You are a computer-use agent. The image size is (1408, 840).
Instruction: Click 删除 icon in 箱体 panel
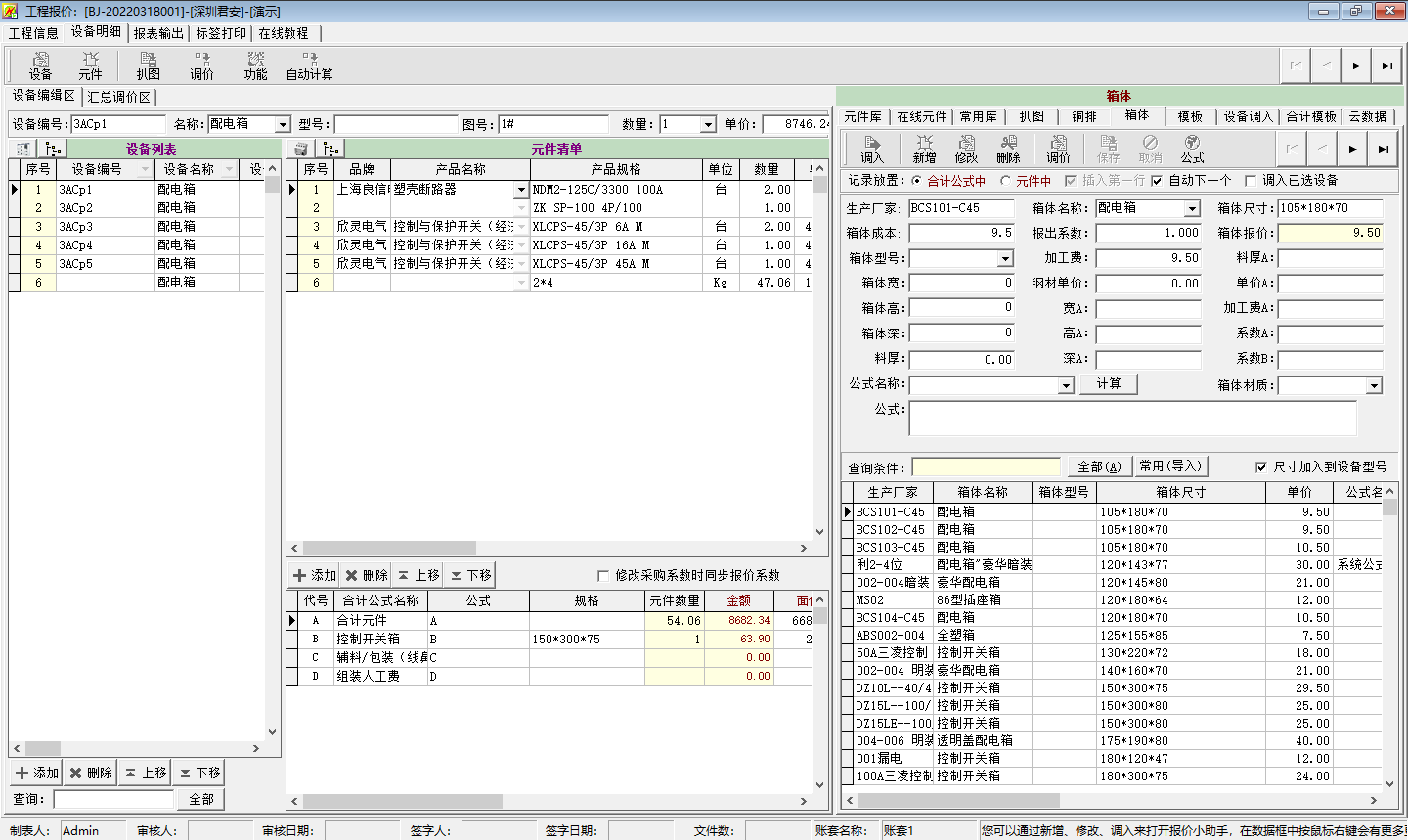tap(1008, 150)
